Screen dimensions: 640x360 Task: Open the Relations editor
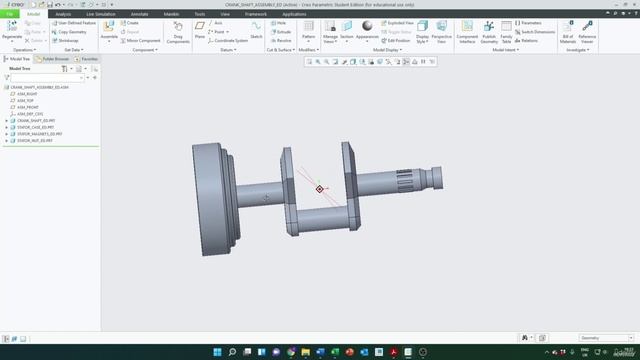(526, 41)
